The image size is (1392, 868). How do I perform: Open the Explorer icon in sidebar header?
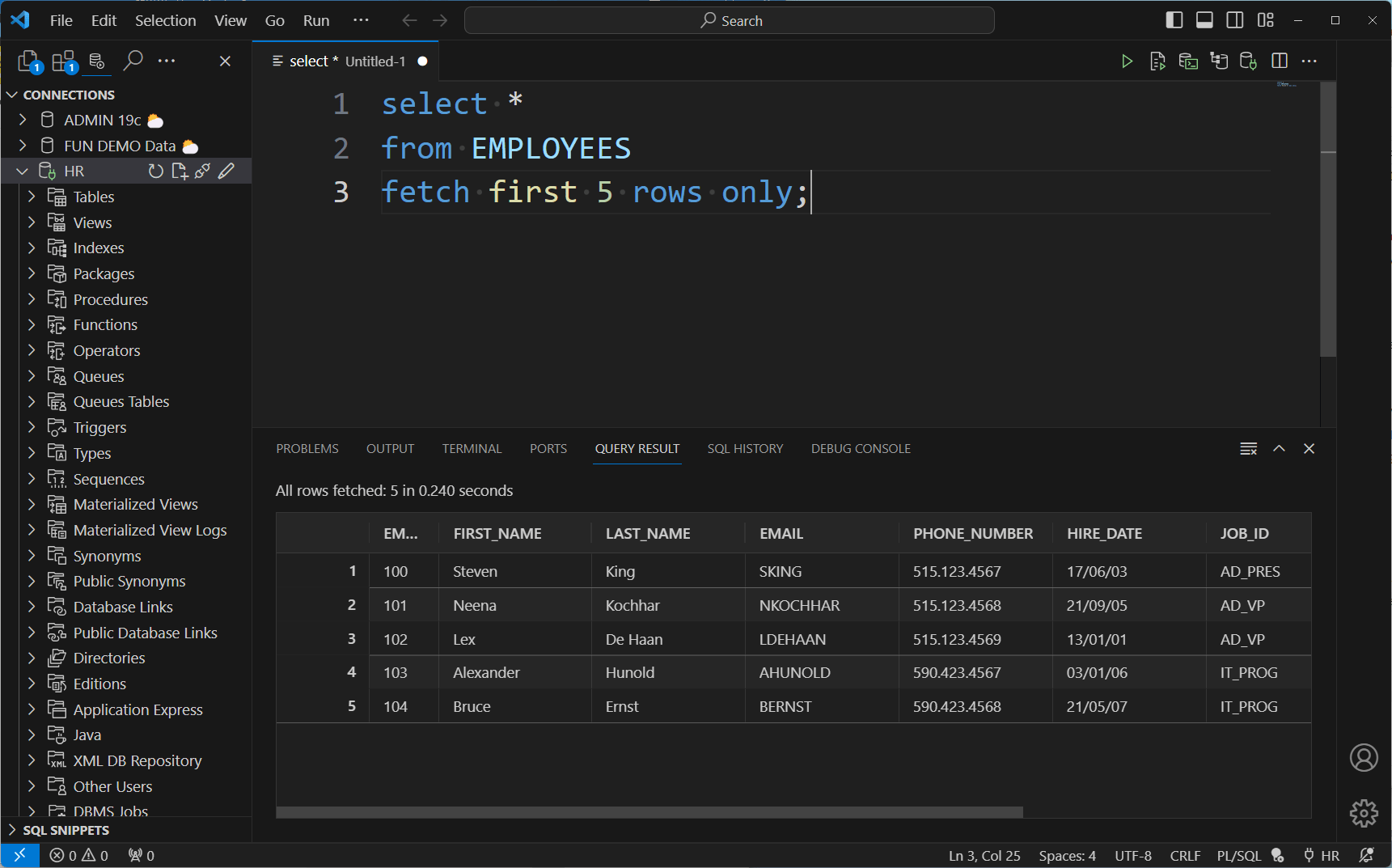[x=29, y=61]
